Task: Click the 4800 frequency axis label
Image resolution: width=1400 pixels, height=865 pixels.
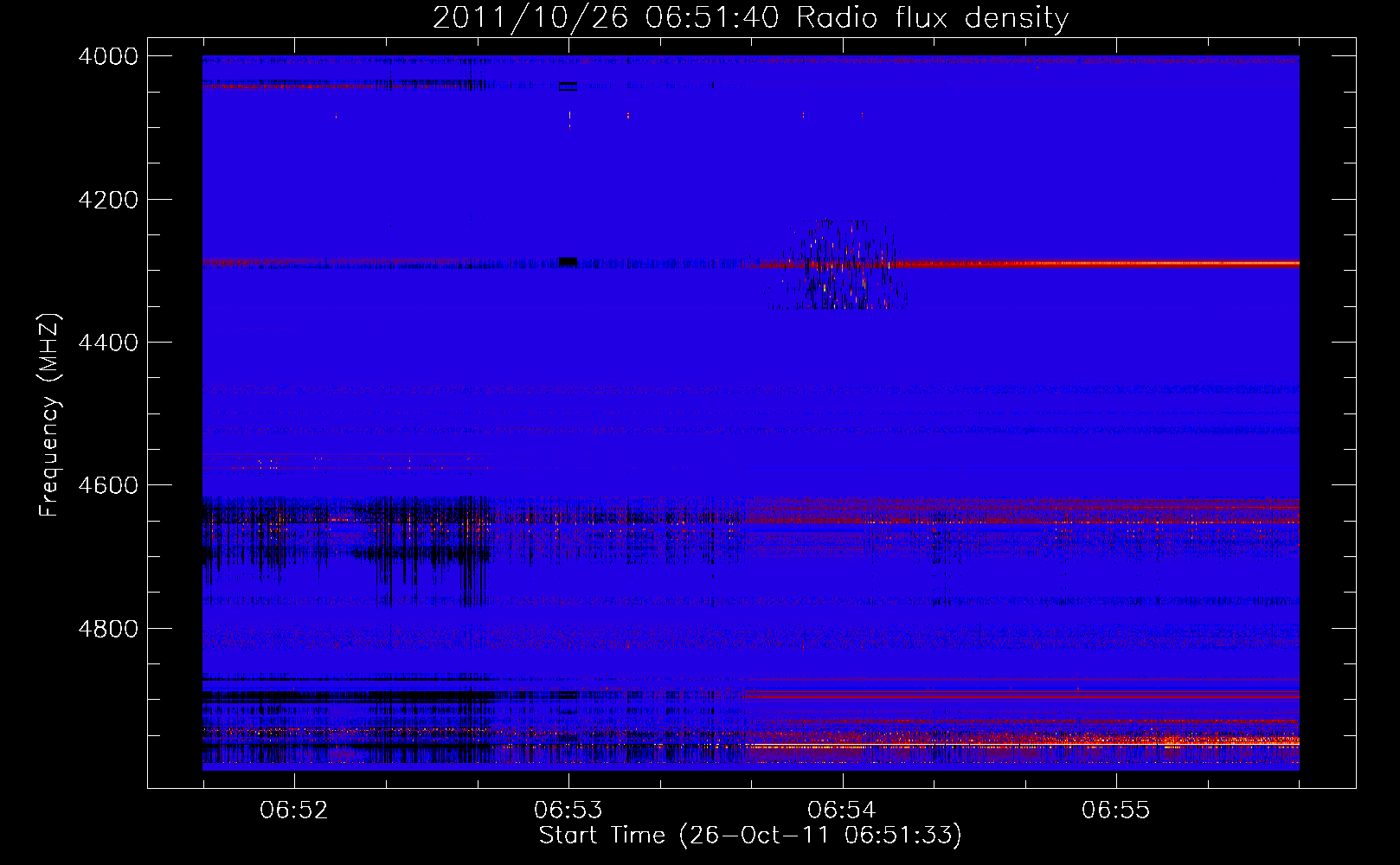Action: 108,629
